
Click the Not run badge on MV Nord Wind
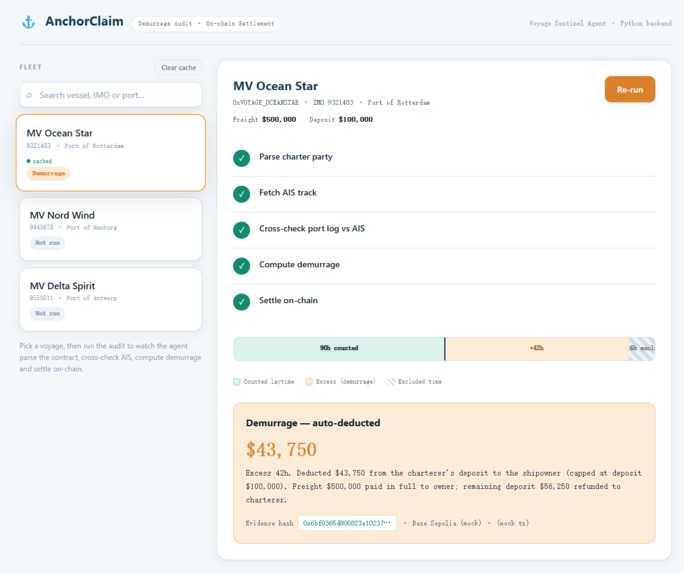click(x=47, y=243)
